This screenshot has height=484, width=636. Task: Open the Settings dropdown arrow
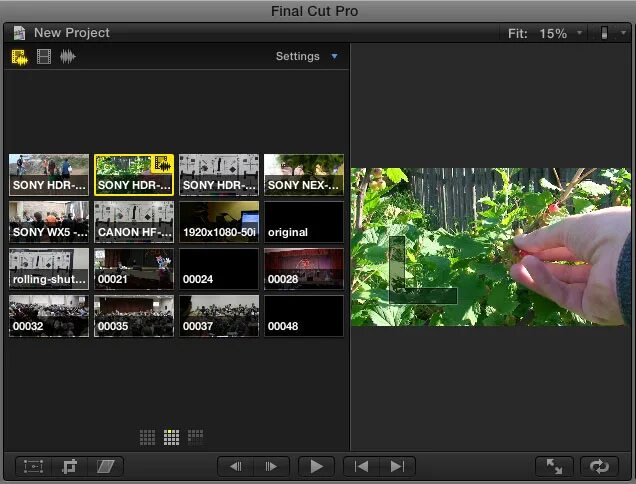(334, 56)
